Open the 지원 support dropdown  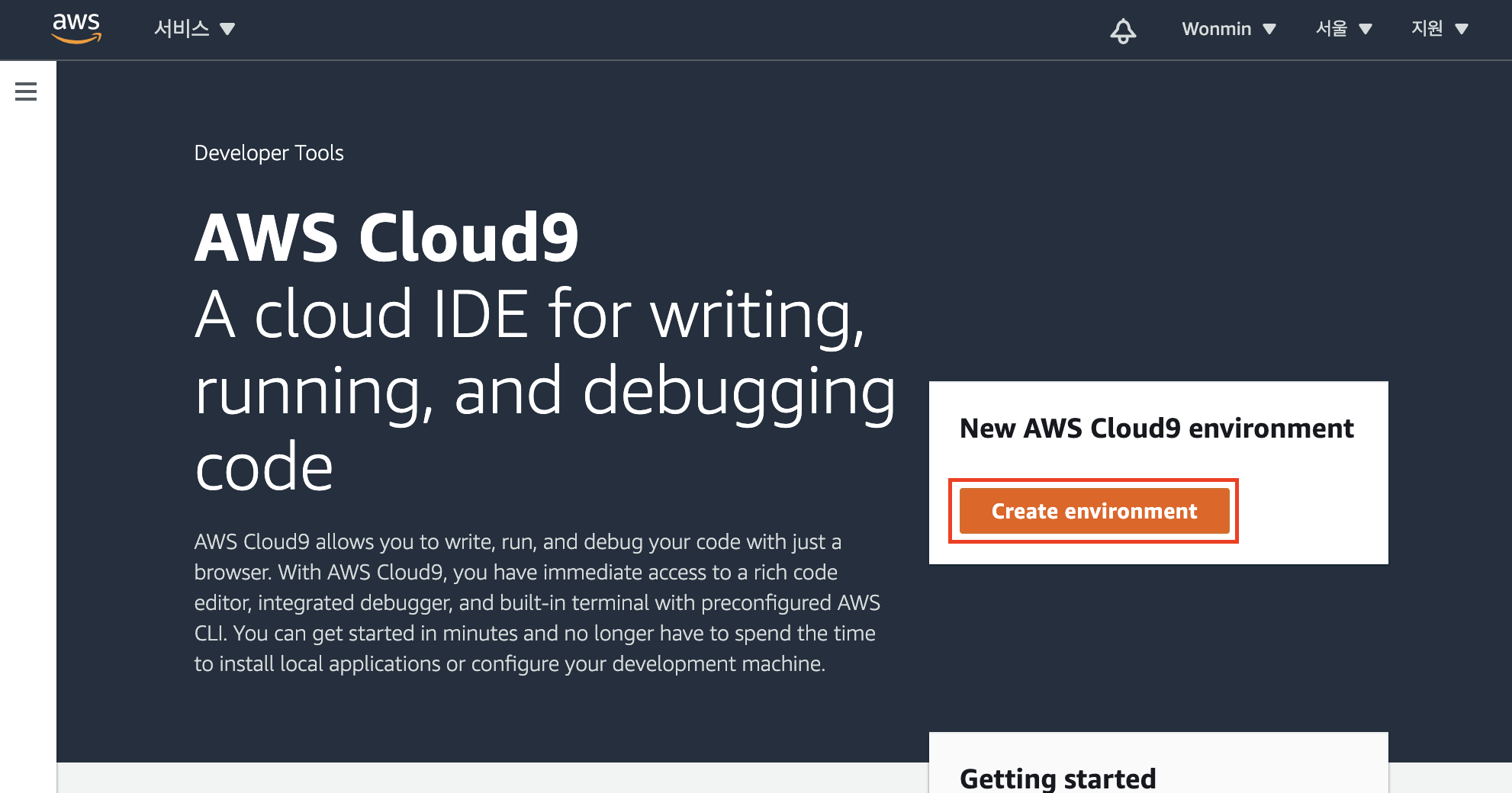point(1440,29)
